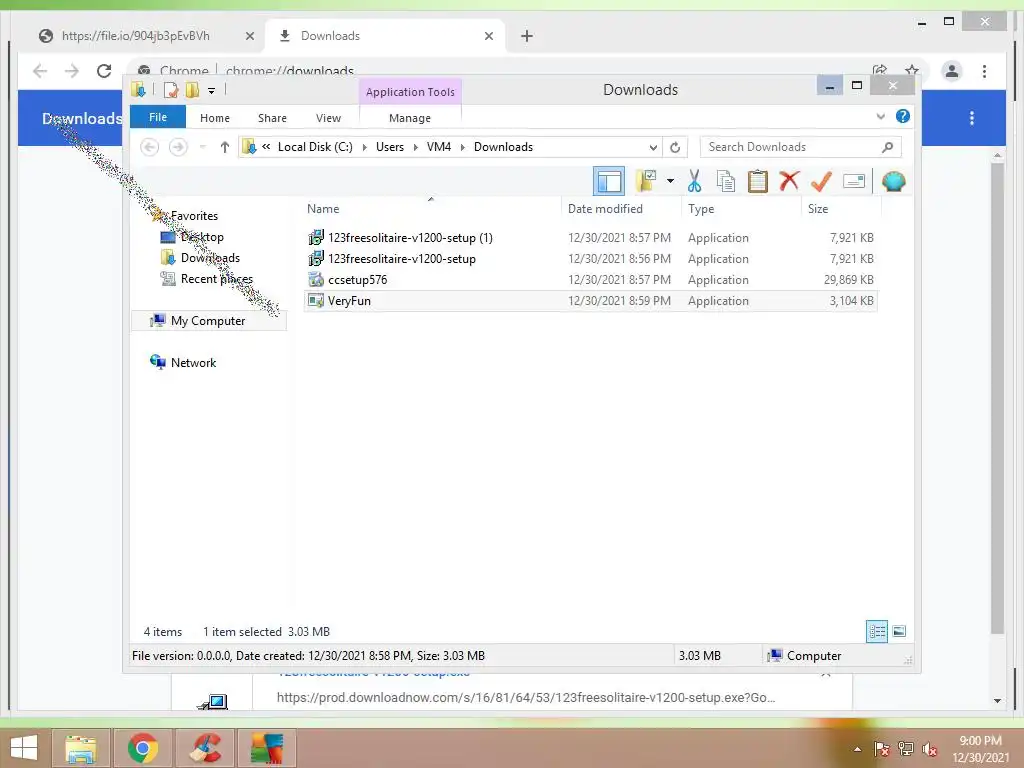Screen dimensions: 1024x768
Task: Click the Application Tools contextual tab
Action: [410, 92]
